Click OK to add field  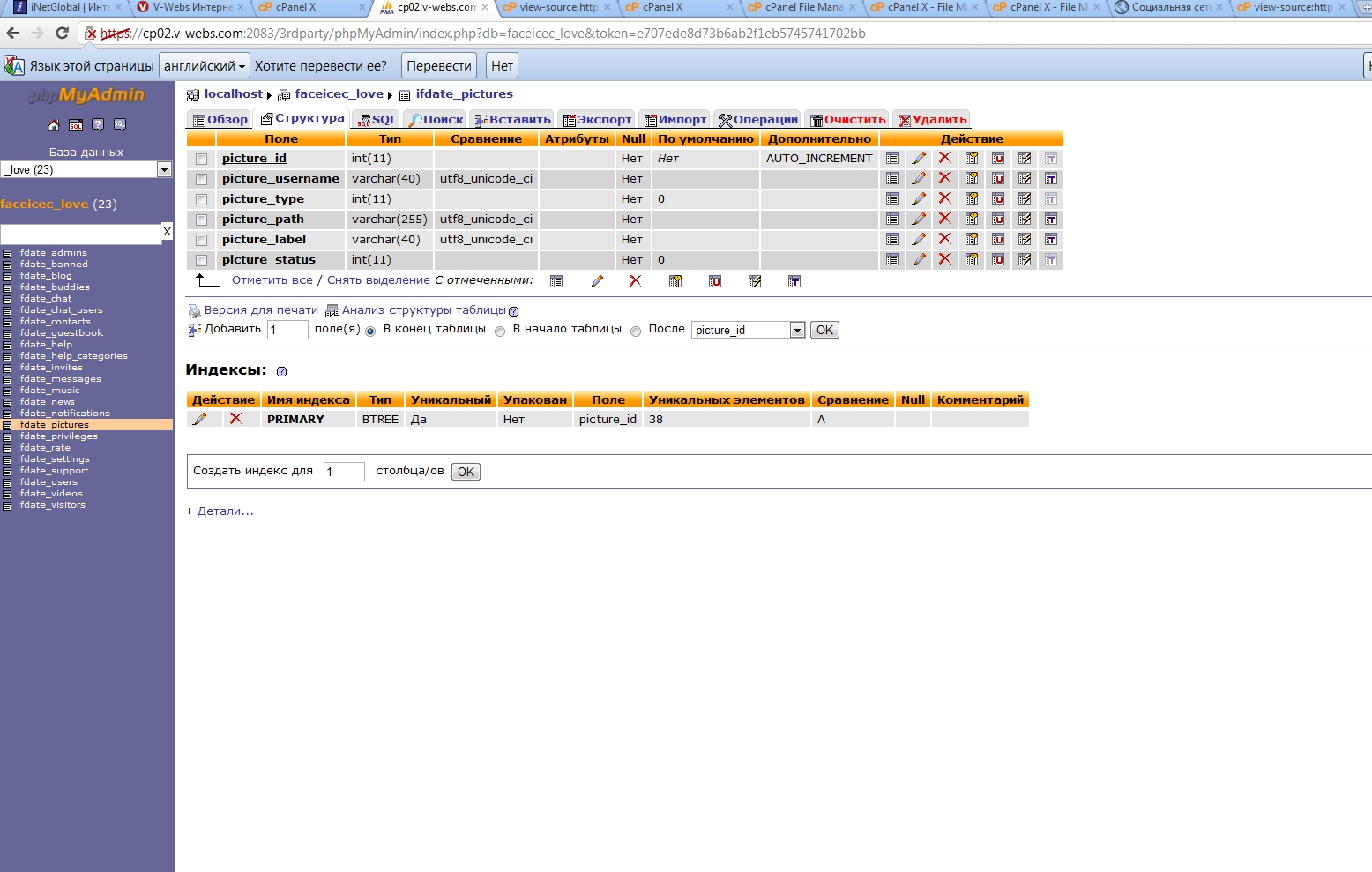pos(824,331)
